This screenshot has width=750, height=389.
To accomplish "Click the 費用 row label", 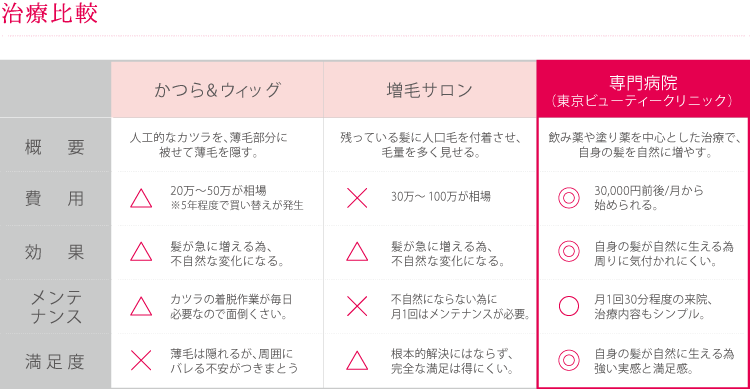I will pos(55,198).
